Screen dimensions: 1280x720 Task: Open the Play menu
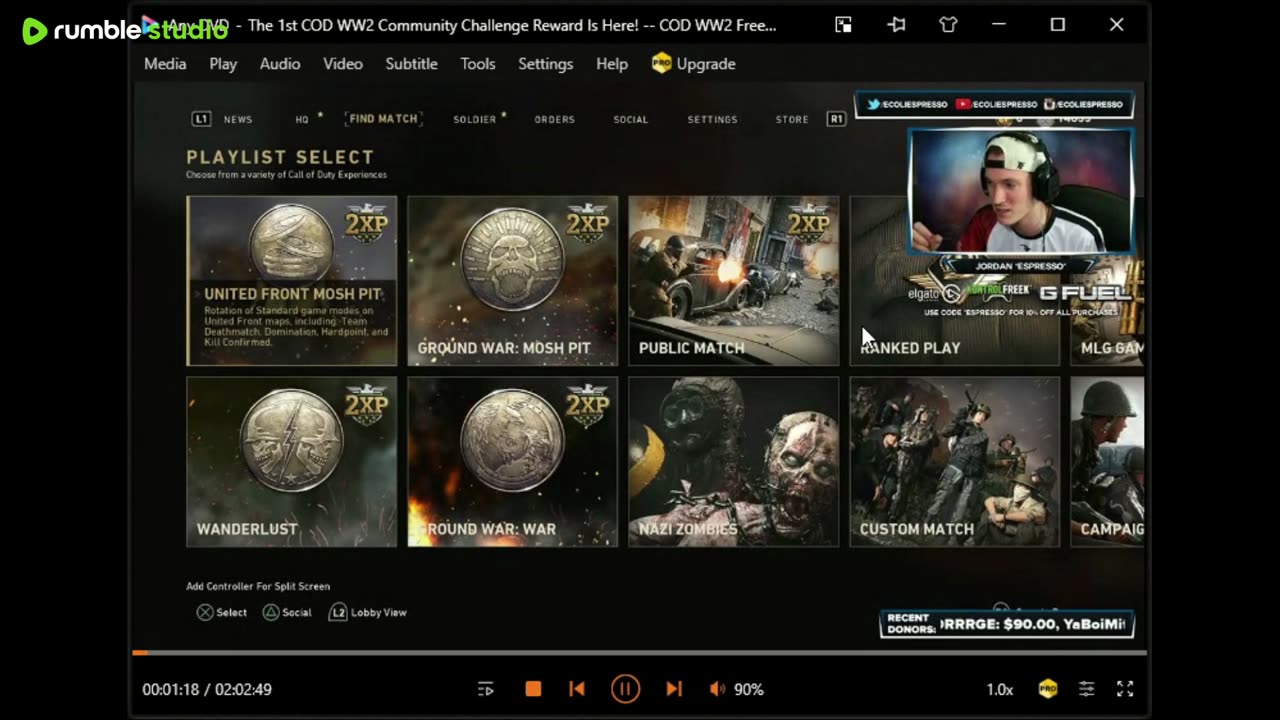coord(223,64)
